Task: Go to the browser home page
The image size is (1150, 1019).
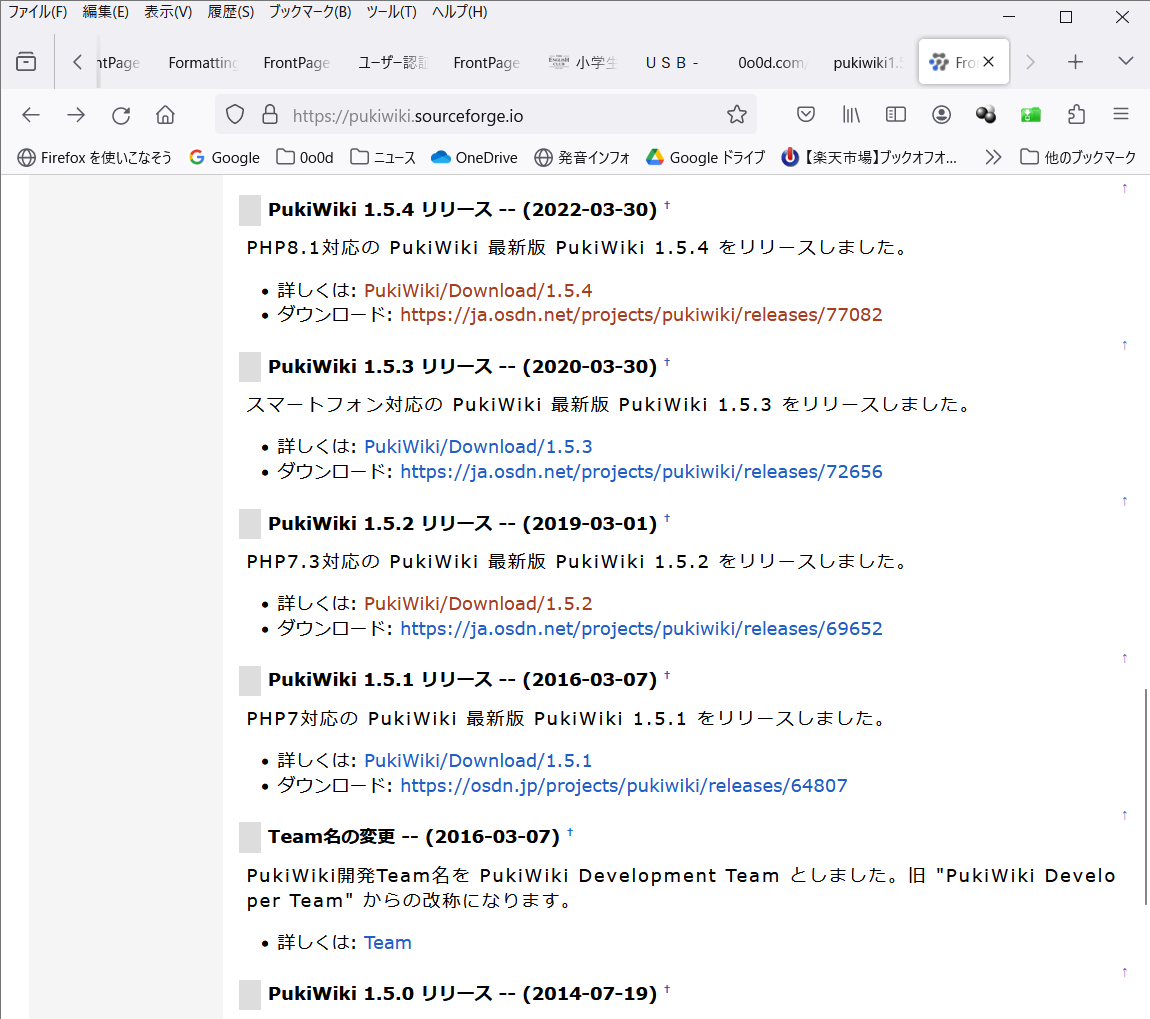Action: (165, 115)
